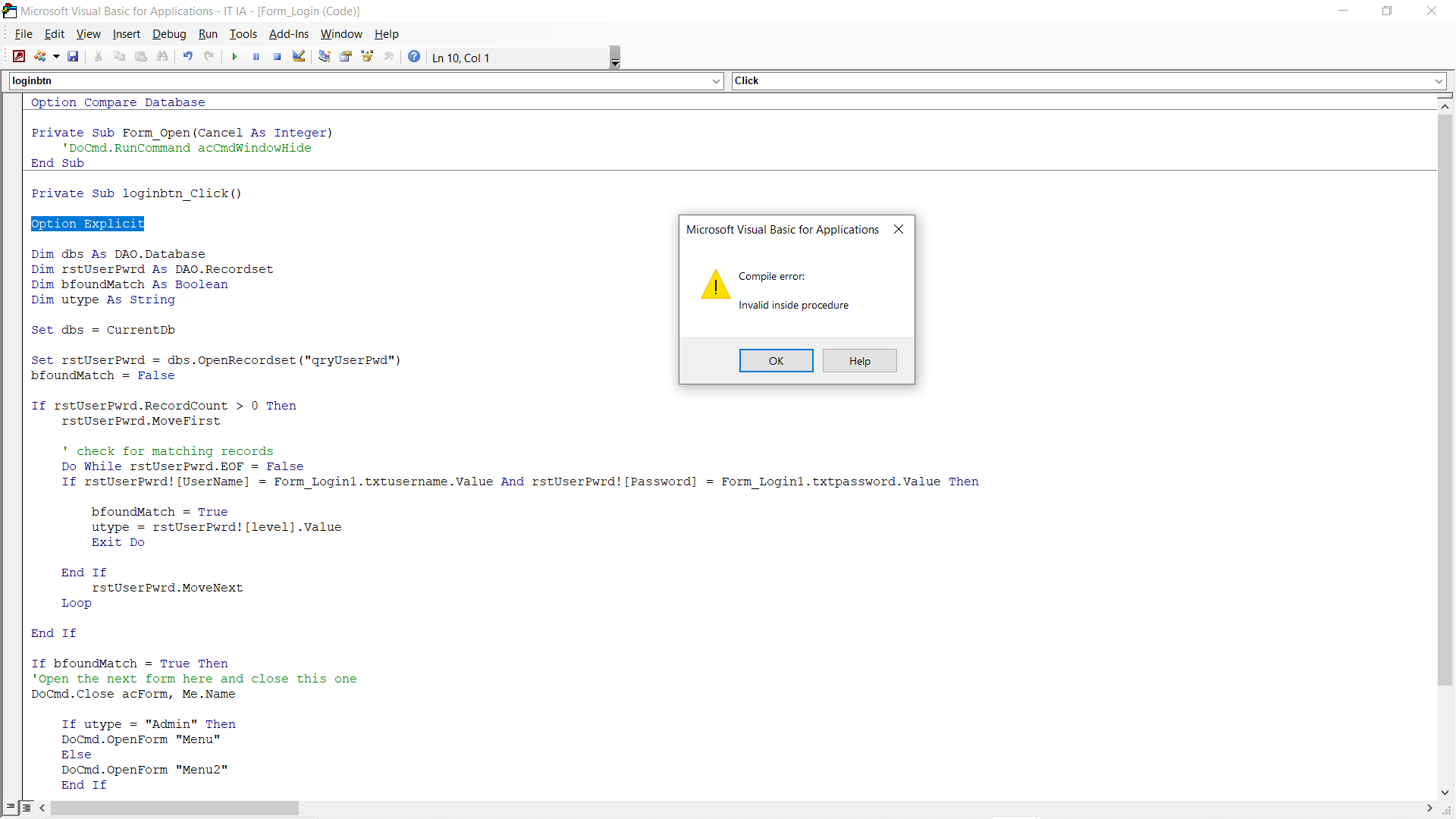Toggle Design Mode icon
The image size is (1456, 819).
(x=299, y=57)
